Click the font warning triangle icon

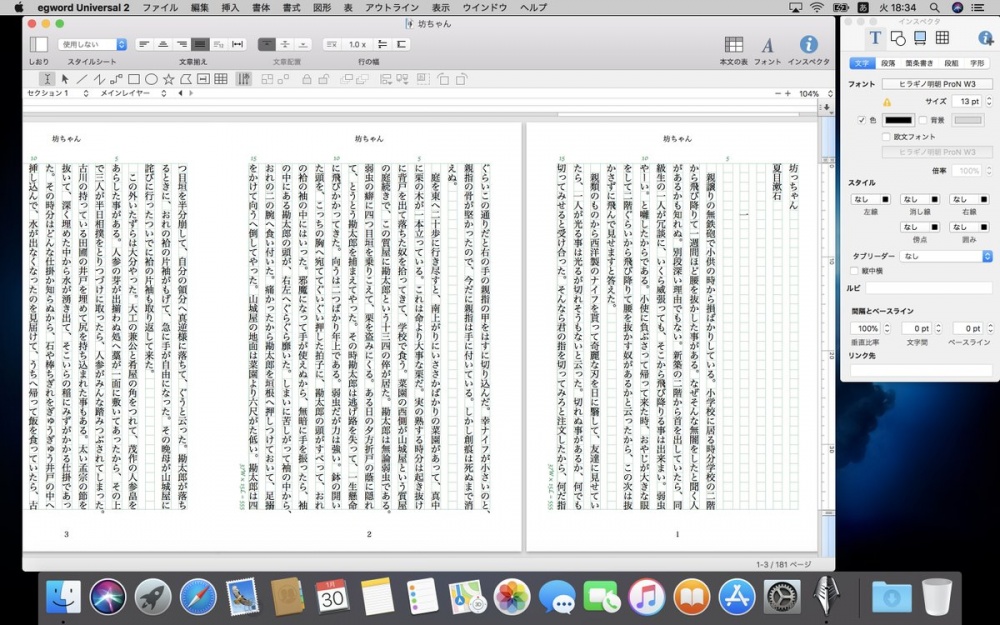tap(886, 102)
